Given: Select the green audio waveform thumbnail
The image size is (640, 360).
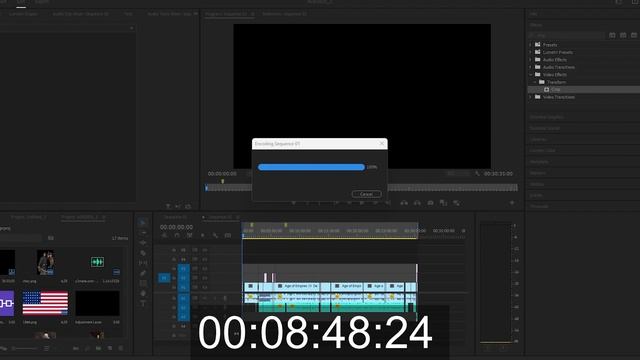Looking at the screenshot, I should (97, 262).
